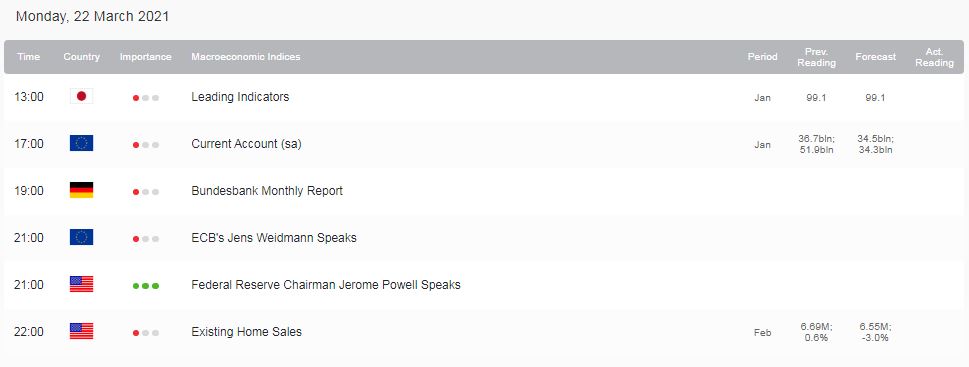Open Federal Reserve Chairman Jerome Powell Speaks

[326, 284]
